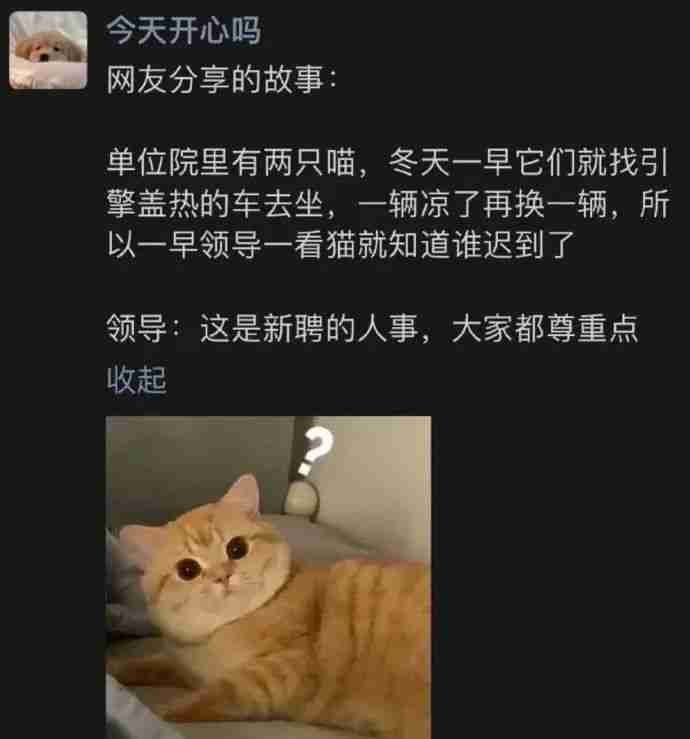
Task: Open the puppy avatar profile picture
Action: pos(48,50)
